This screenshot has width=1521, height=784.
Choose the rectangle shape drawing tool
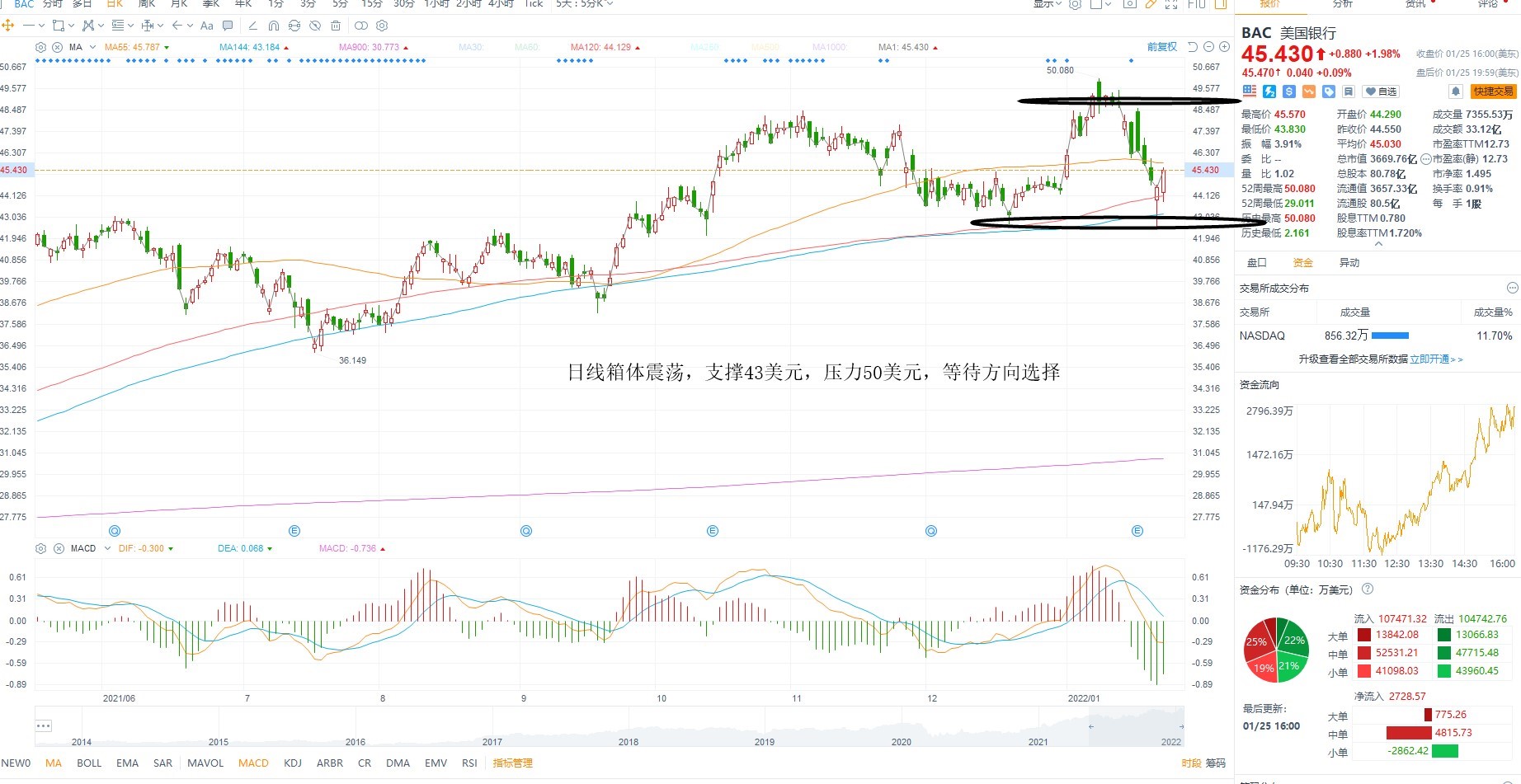point(59,26)
